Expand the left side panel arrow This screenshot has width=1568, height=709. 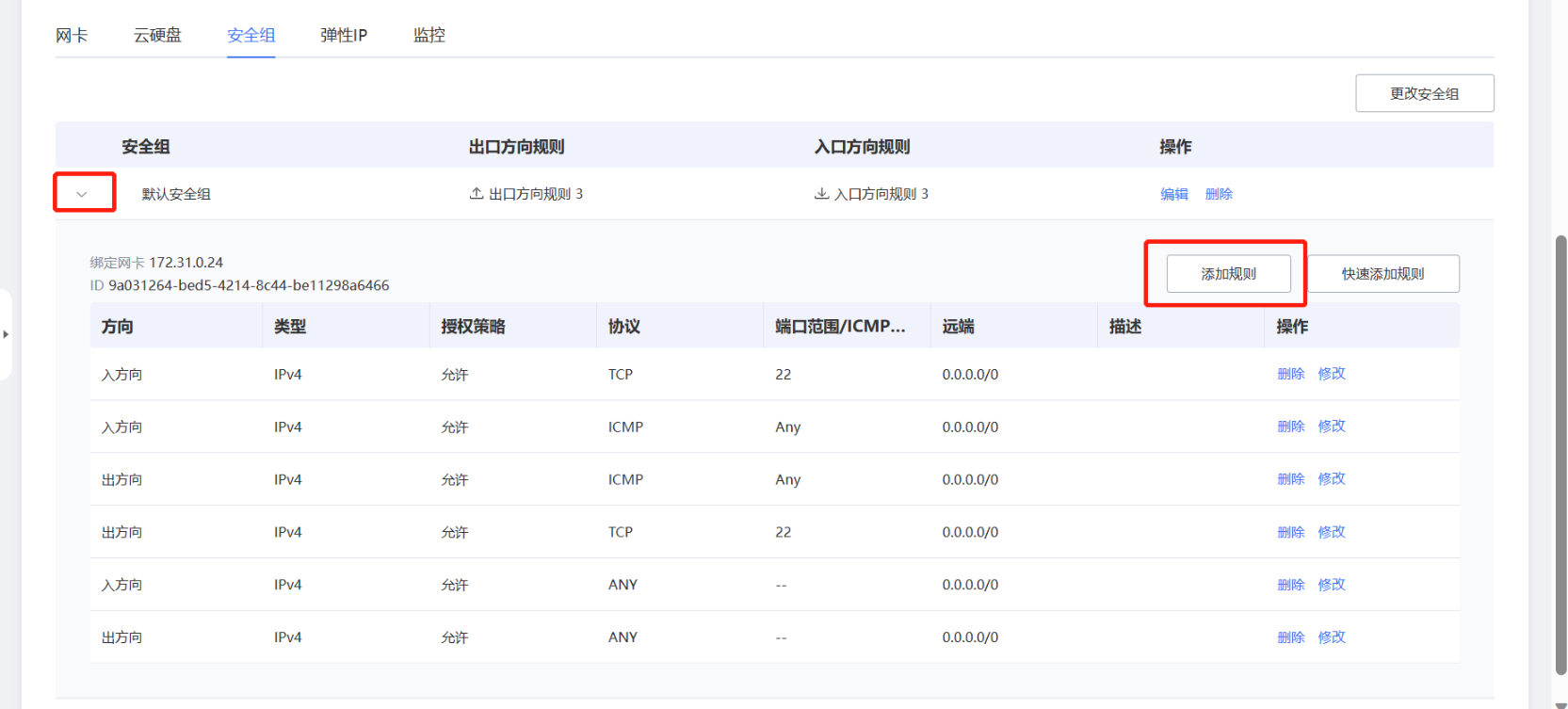tap(6, 334)
